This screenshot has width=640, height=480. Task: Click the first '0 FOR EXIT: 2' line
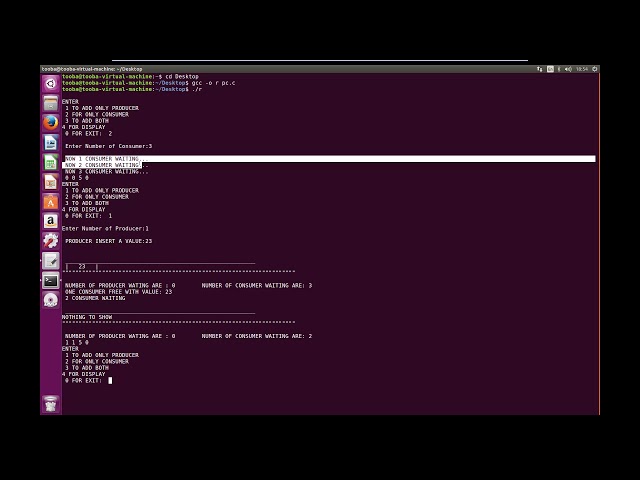[x=88, y=133]
